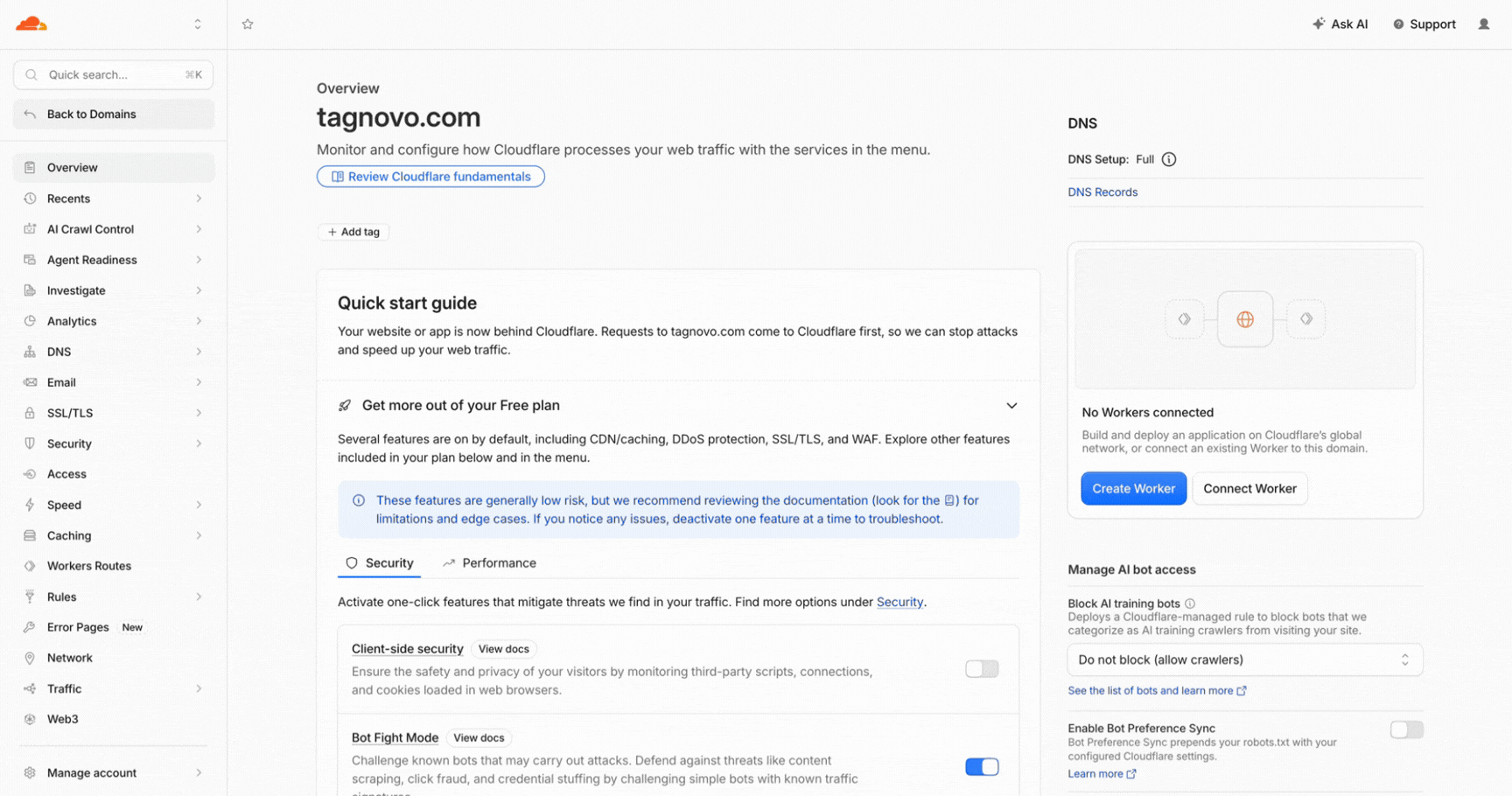Open Recents in the sidebar

pyautogui.click(x=114, y=199)
